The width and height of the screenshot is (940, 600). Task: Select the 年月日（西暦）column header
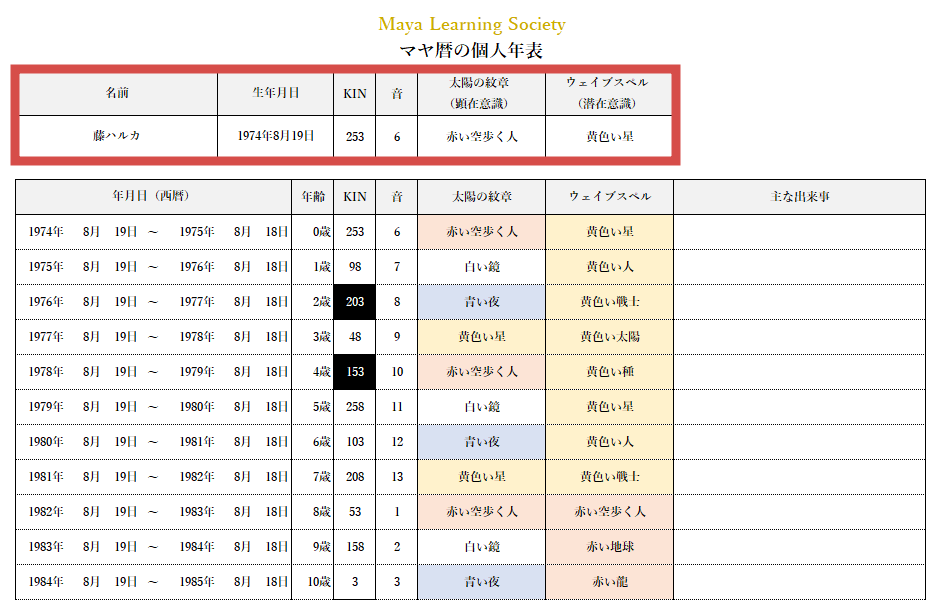point(153,196)
